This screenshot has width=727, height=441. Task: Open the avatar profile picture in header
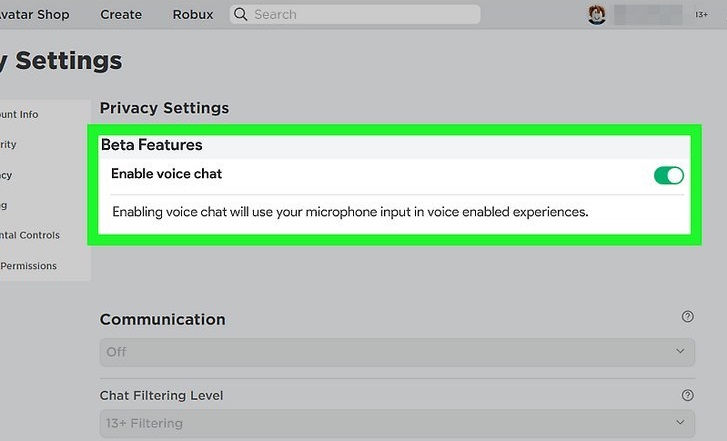(x=598, y=15)
